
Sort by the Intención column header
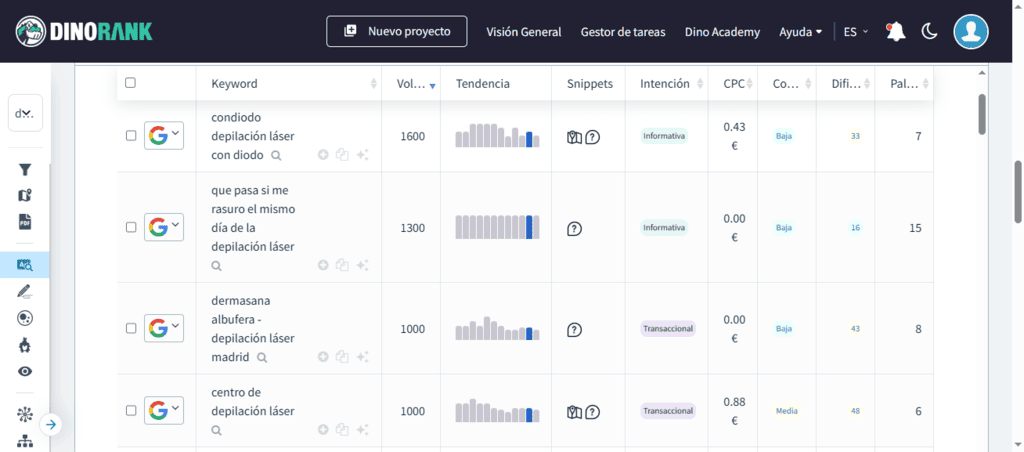coord(666,84)
